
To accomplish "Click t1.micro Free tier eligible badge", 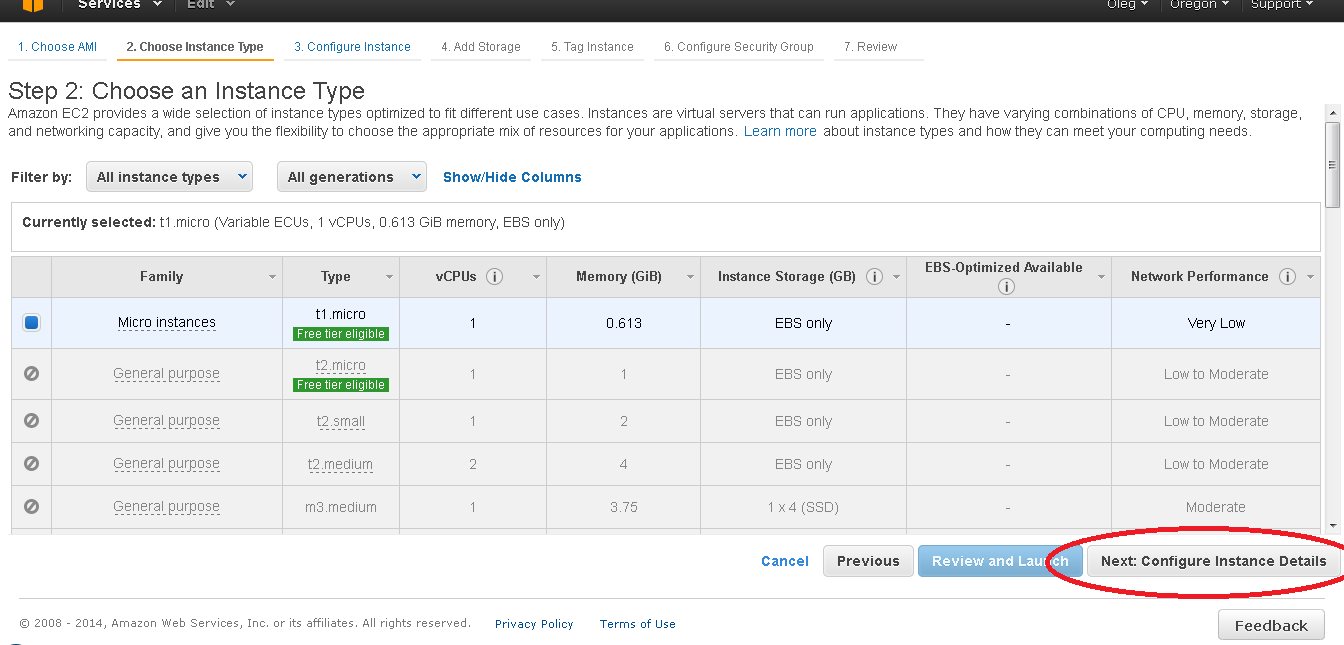I will tap(341, 334).
